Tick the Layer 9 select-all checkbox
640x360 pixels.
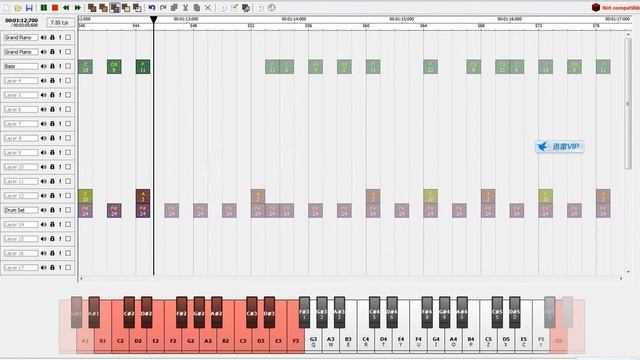[x=68, y=152]
